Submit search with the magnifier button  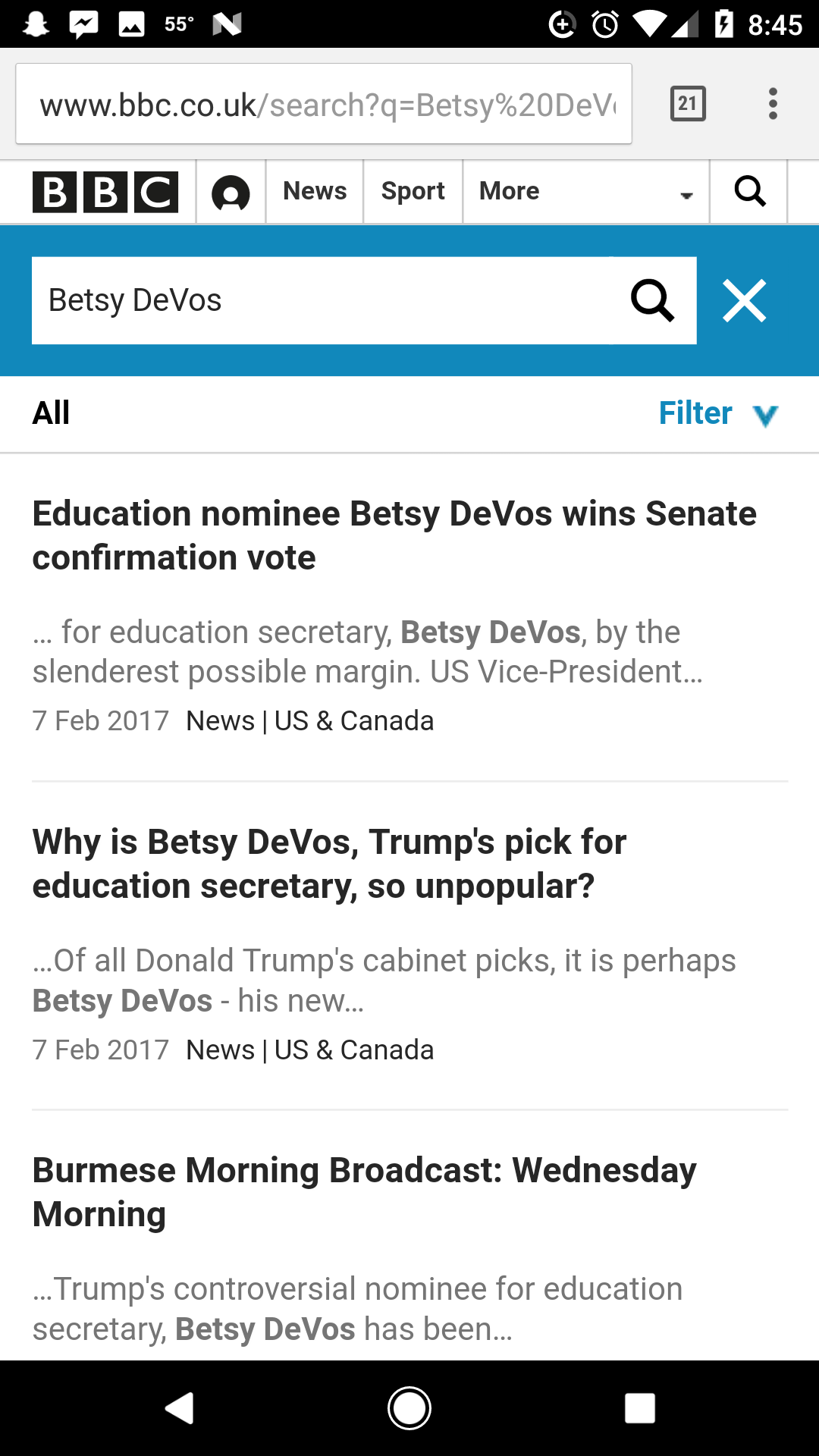653,301
